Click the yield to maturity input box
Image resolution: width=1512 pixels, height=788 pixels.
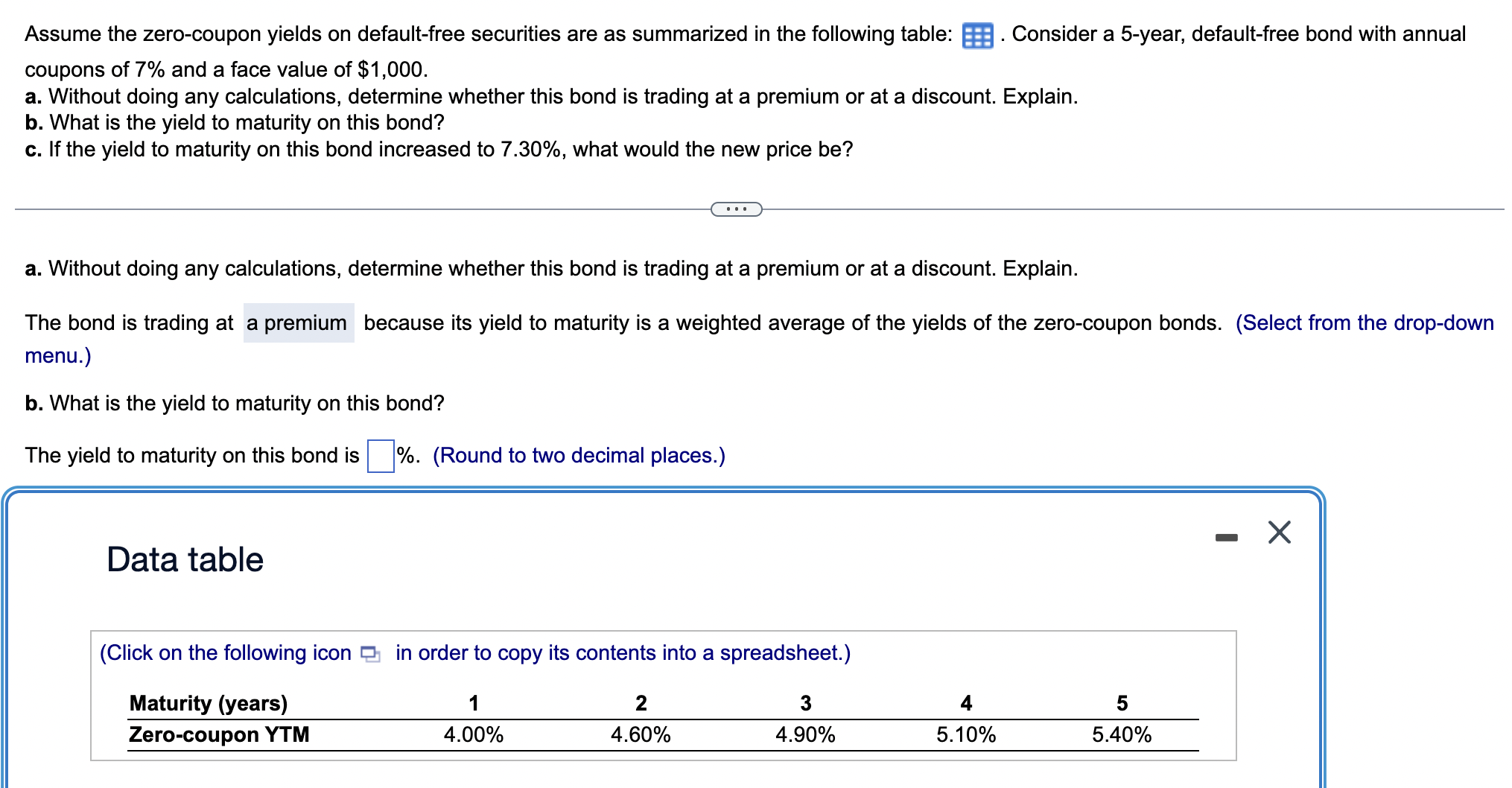click(381, 454)
